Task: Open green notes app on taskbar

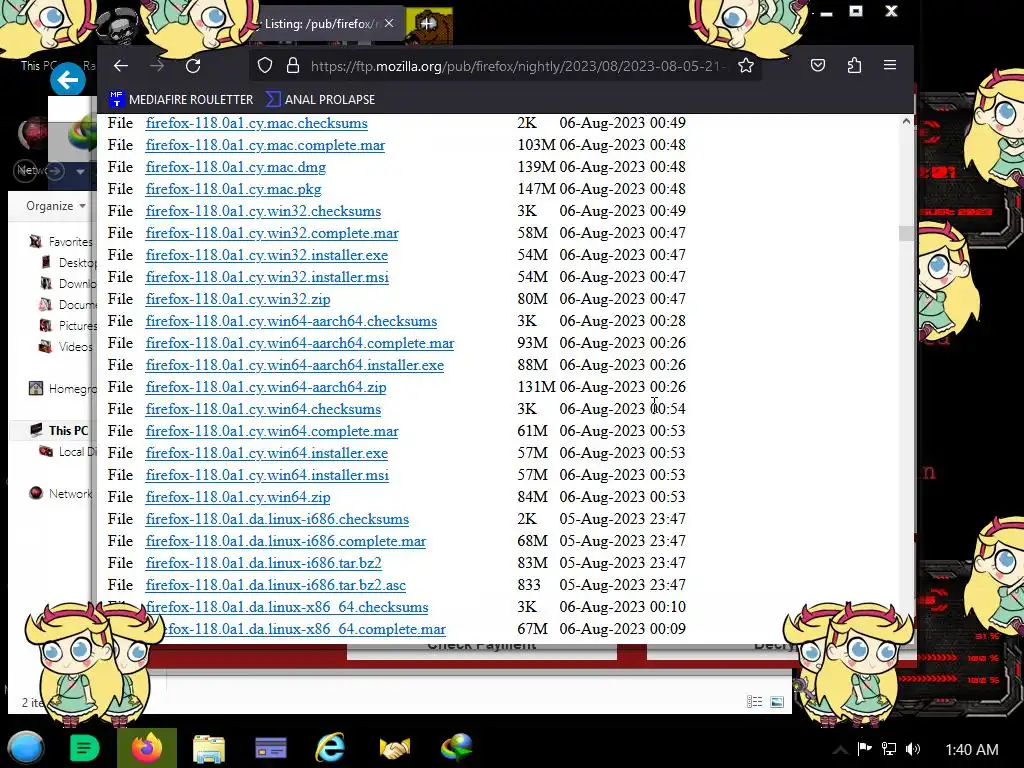Action: pos(84,748)
